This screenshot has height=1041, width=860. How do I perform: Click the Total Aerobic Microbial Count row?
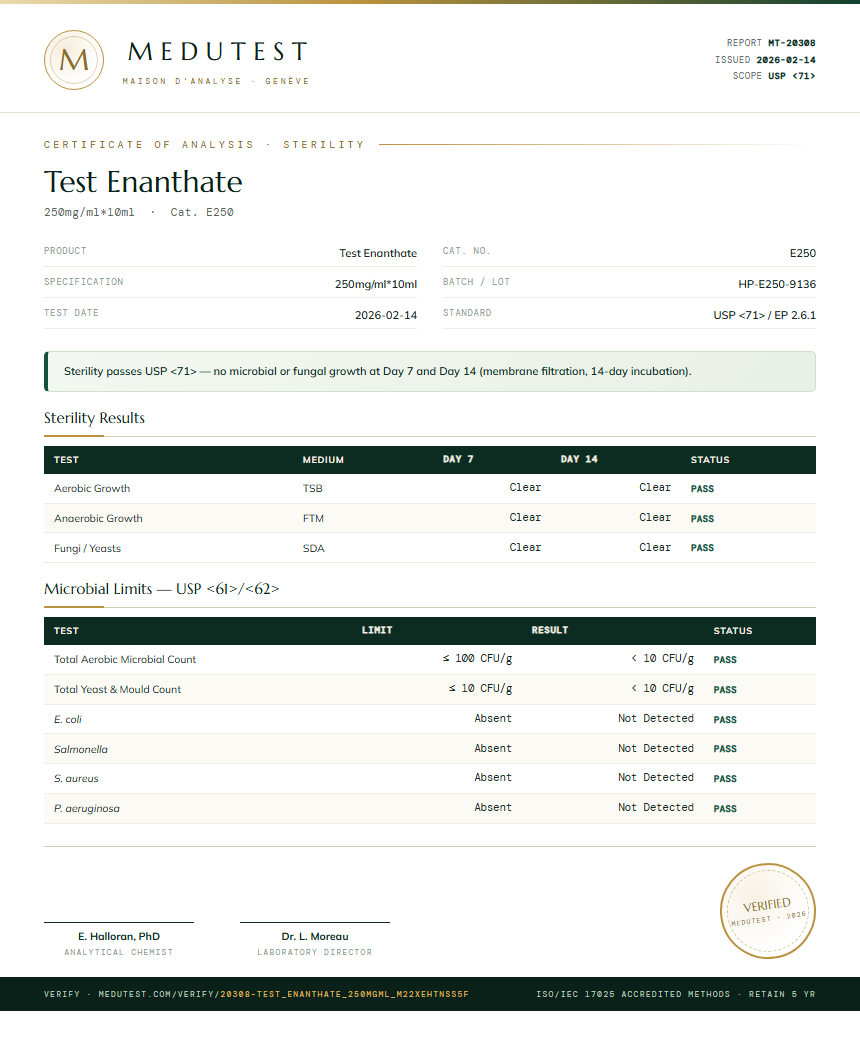pos(430,659)
